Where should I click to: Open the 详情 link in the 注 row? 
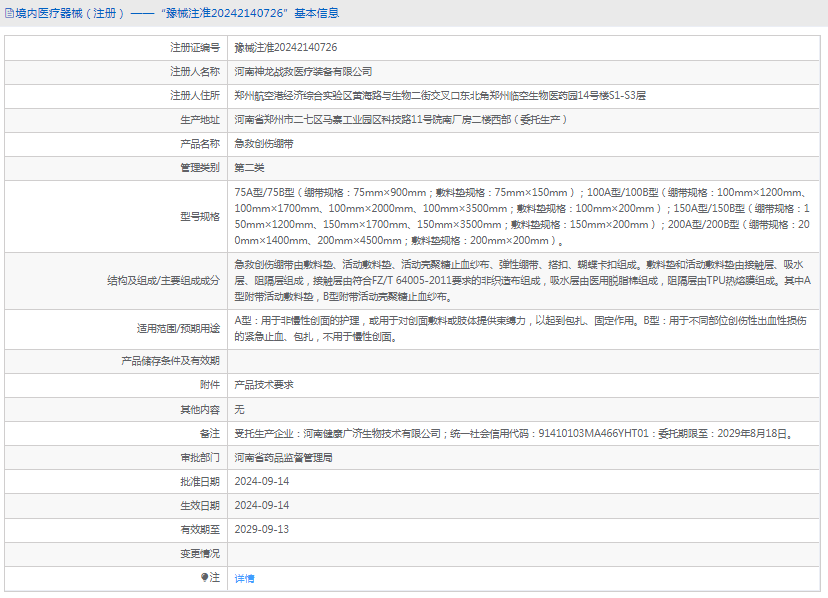coord(244,578)
